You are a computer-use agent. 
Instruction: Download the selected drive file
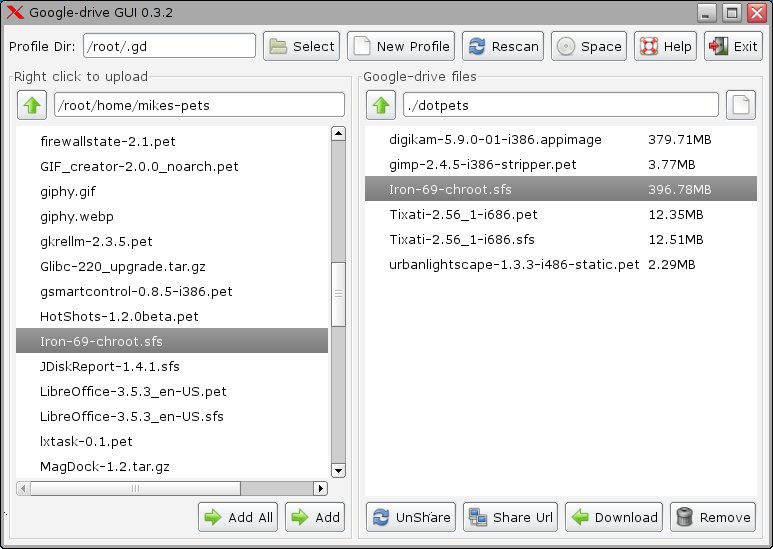tap(614, 517)
